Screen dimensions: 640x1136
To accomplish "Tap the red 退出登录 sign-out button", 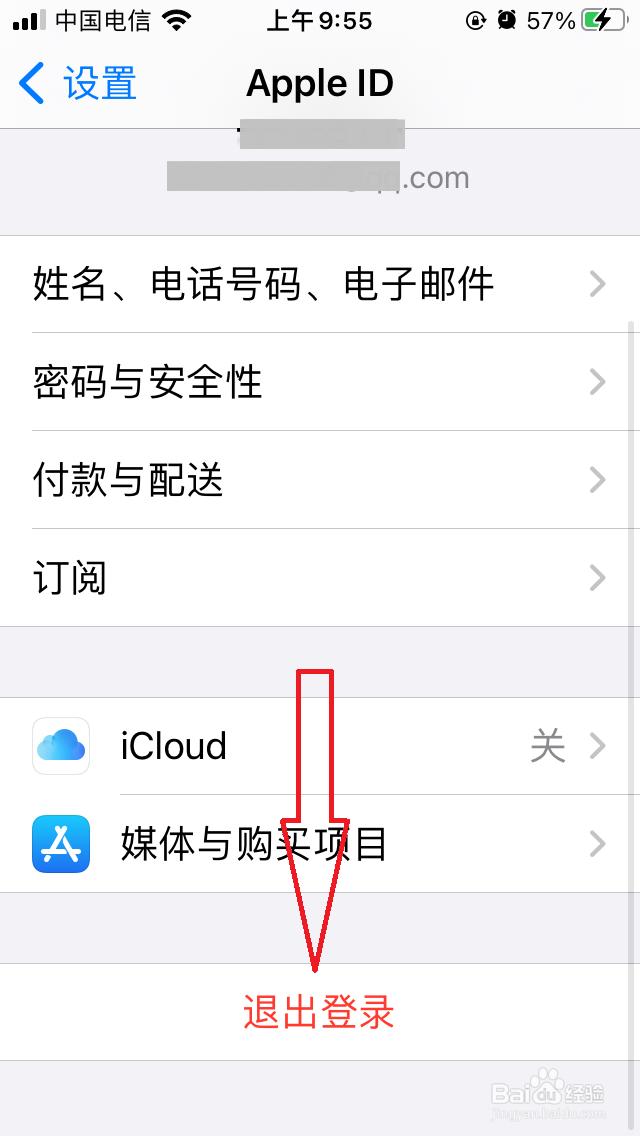I will click(x=319, y=1012).
